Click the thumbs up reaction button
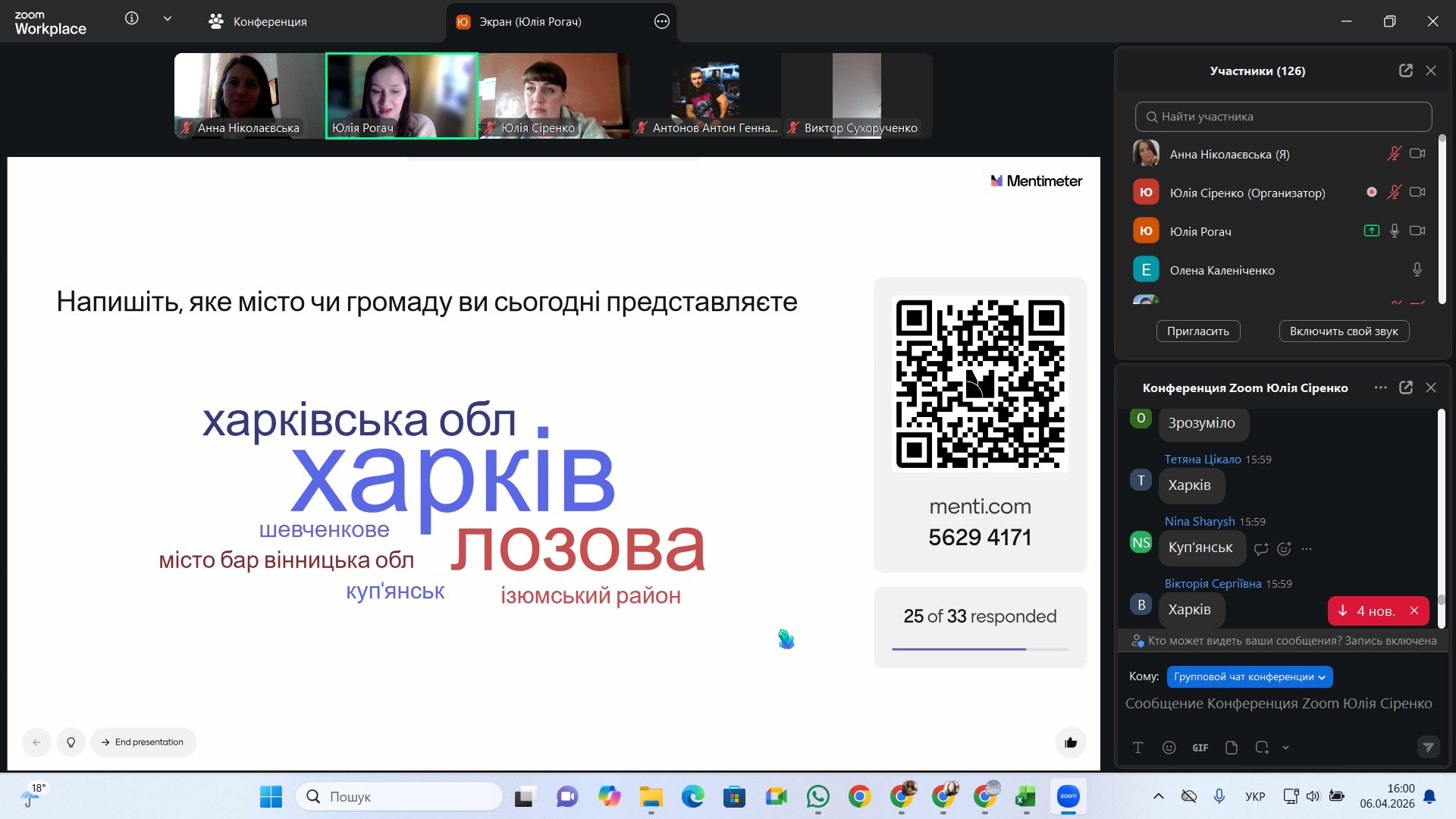The height and width of the screenshot is (819, 1456). coord(1070,742)
